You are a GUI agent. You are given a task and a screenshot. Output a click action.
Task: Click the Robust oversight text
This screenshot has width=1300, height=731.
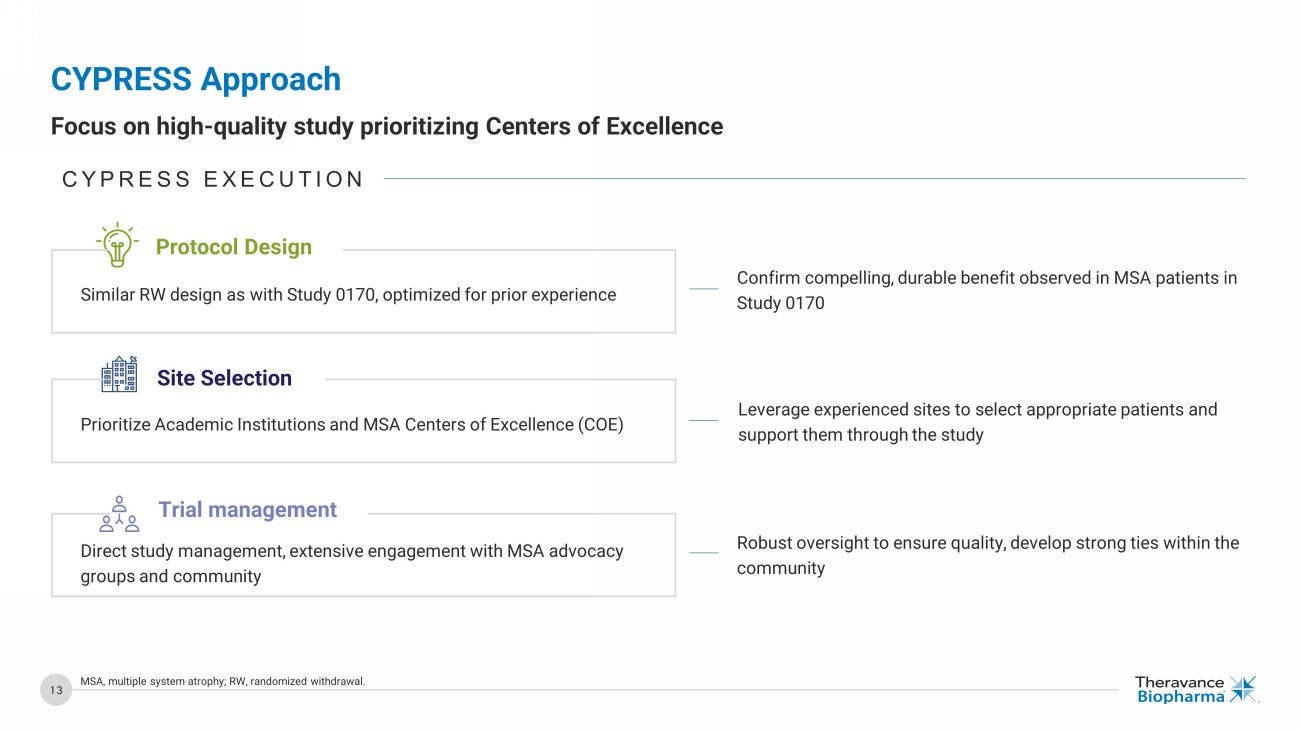coord(987,555)
